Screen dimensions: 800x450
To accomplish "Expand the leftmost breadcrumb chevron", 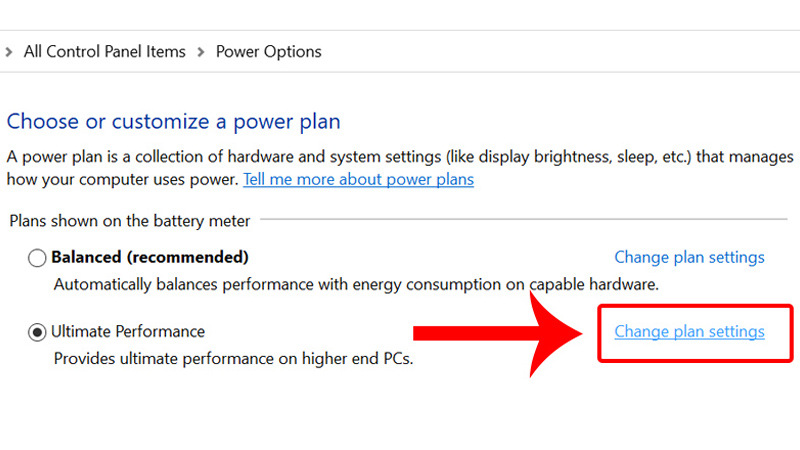I will (x=9, y=51).
